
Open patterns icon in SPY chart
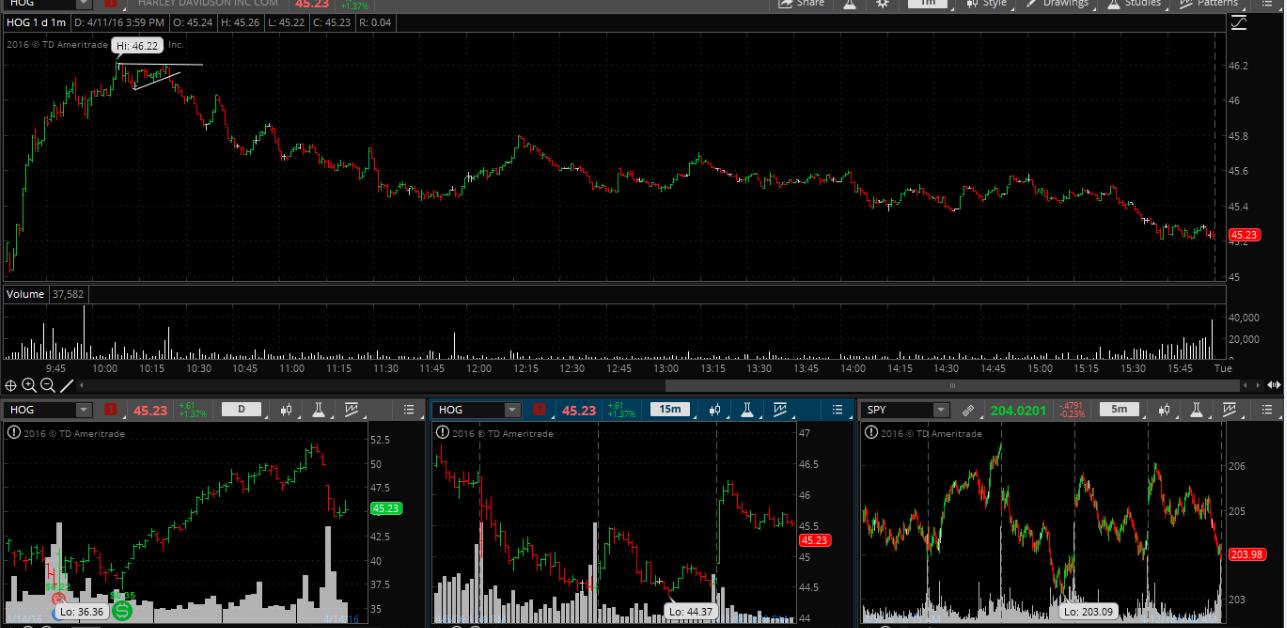click(1228, 410)
